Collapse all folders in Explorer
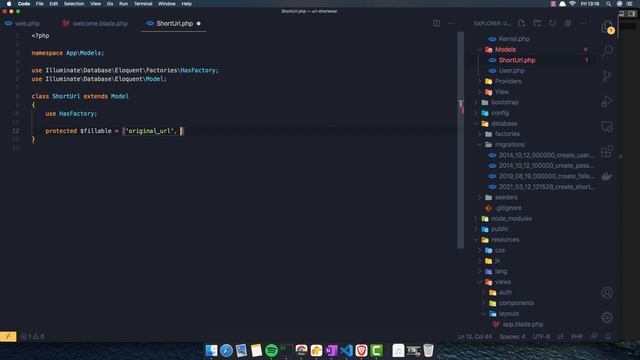The height and width of the screenshot is (360, 640). coord(568,23)
